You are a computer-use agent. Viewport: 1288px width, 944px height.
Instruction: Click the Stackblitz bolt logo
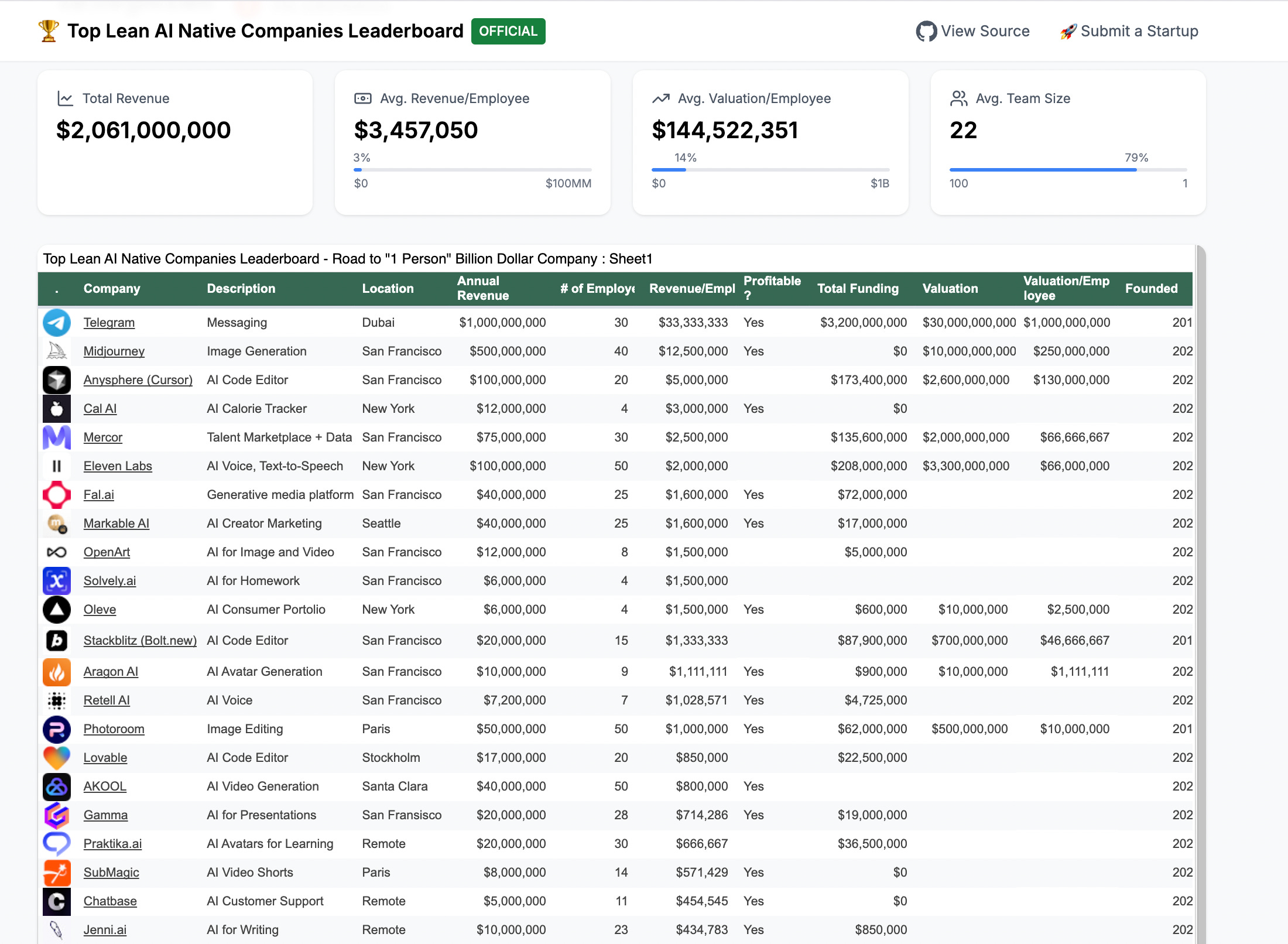click(x=57, y=641)
